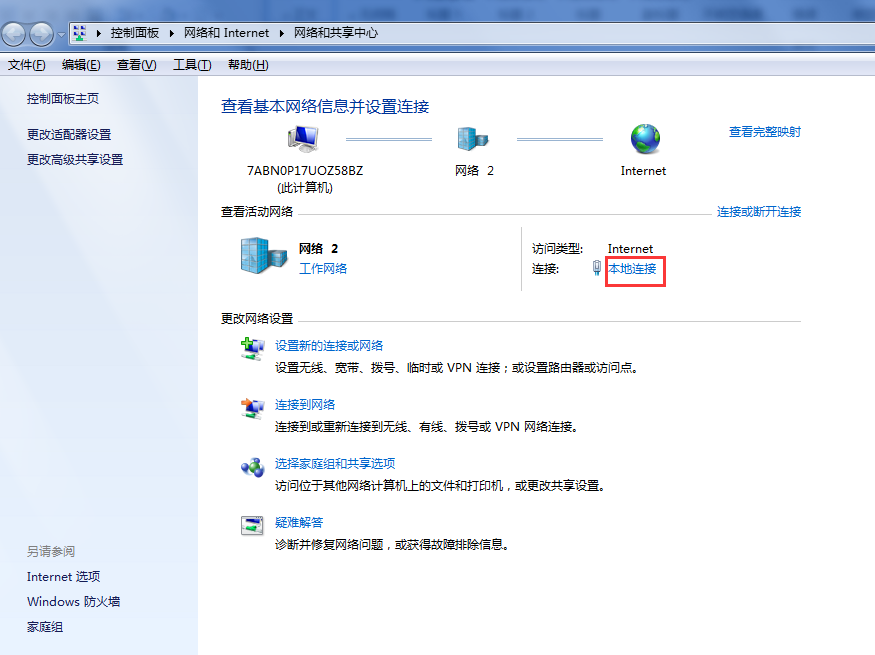Click 更改适配器设置 in the sidebar
Screen dimensions: 875x655
(69, 135)
